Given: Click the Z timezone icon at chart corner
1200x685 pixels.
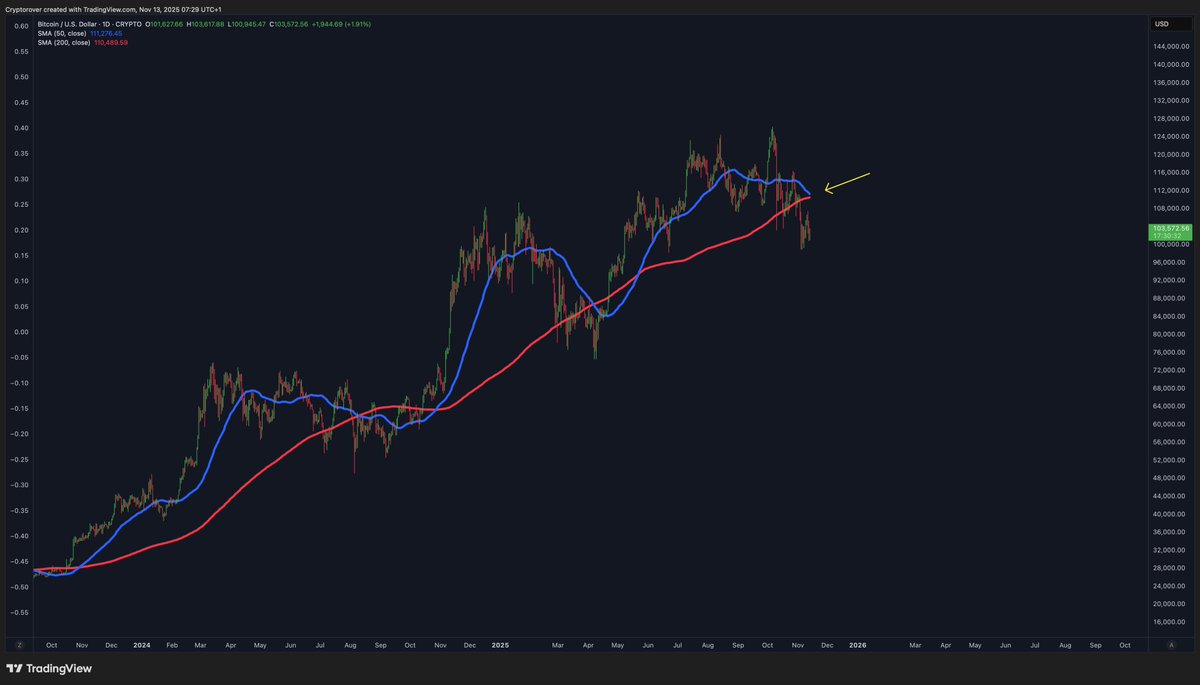Looking at the screenshot, I should [x=19, y=645].
